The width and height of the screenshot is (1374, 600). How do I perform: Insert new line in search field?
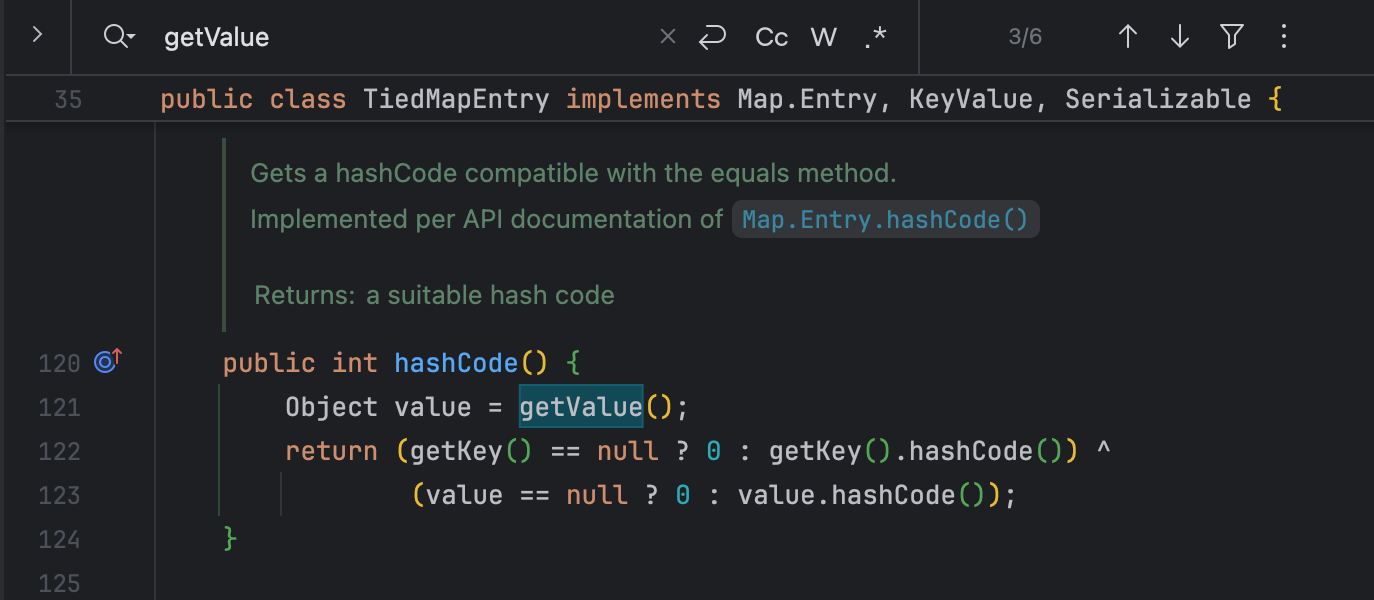tap(712, 37)
